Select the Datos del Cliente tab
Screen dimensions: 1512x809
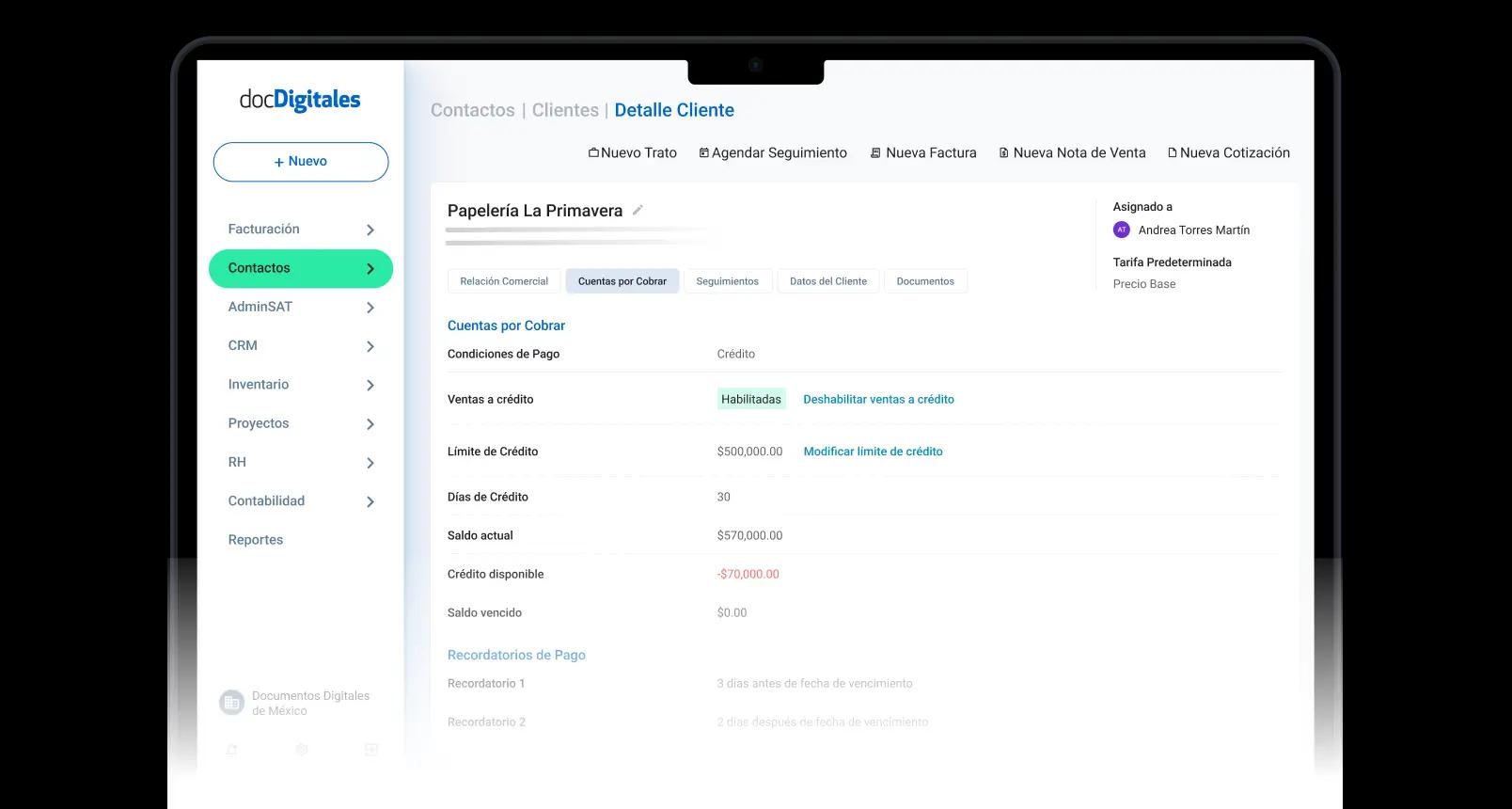[828, 281]
